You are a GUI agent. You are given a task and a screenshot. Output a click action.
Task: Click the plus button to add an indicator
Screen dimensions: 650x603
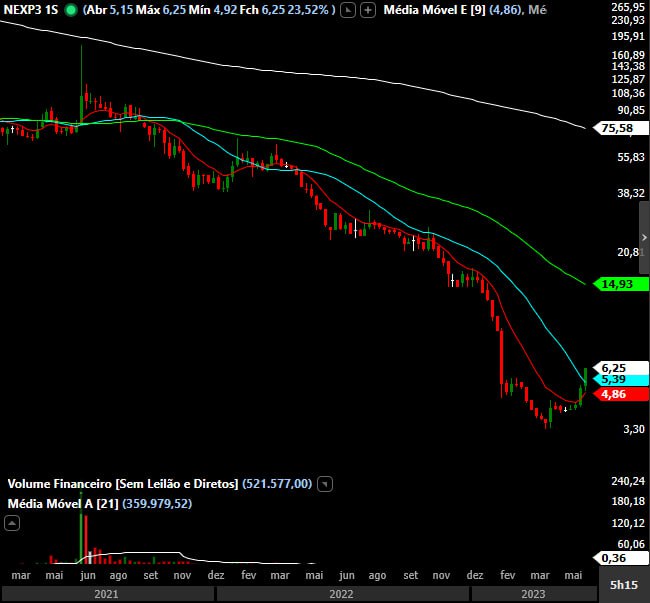[x=368, y=10]
